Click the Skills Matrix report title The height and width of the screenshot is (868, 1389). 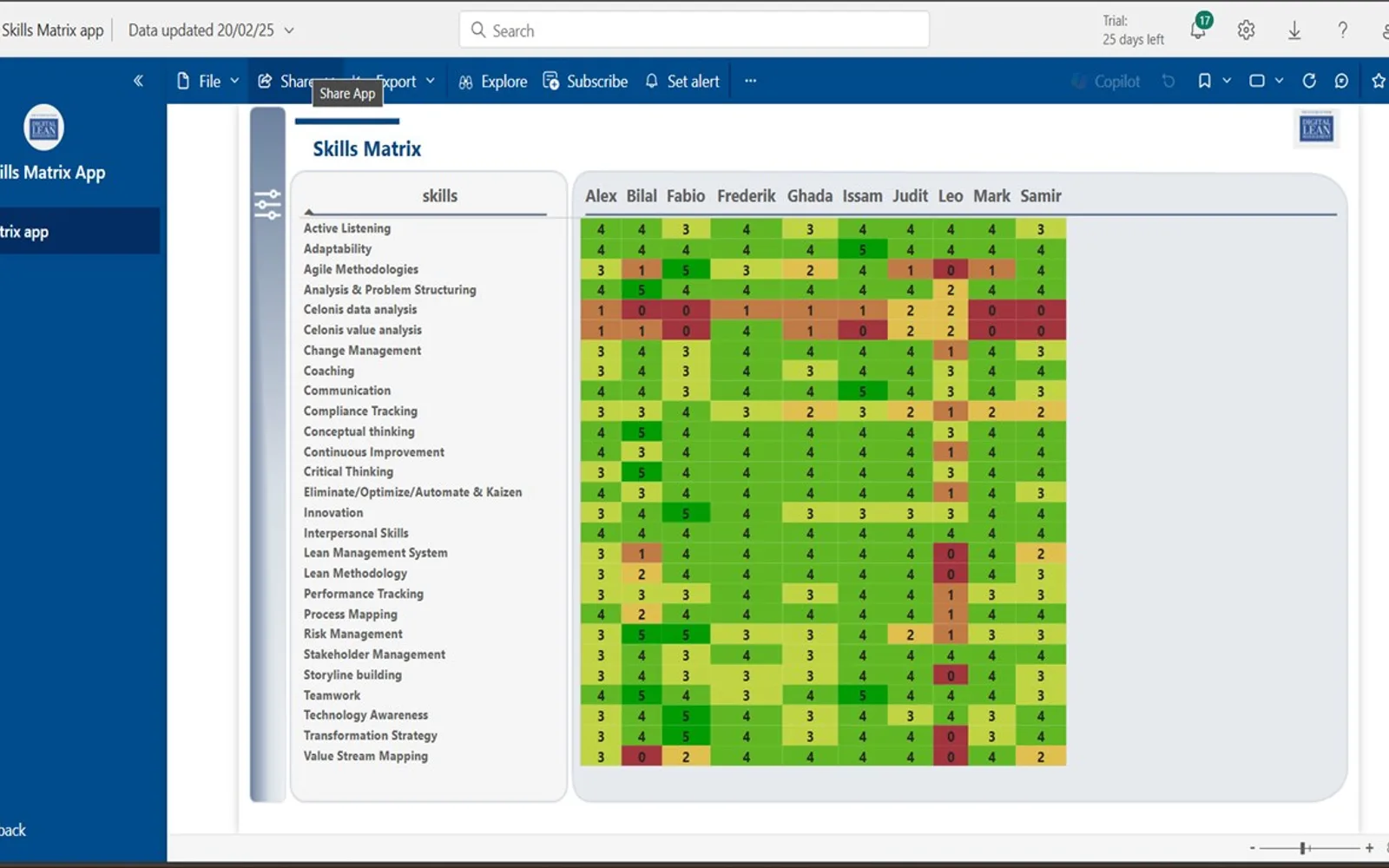pos(366,148)
